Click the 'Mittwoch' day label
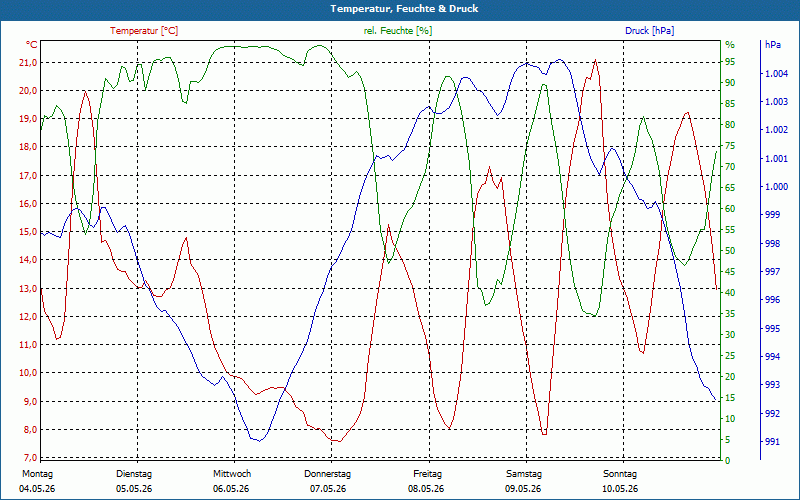The image size is (800, 500). [232, 474]
